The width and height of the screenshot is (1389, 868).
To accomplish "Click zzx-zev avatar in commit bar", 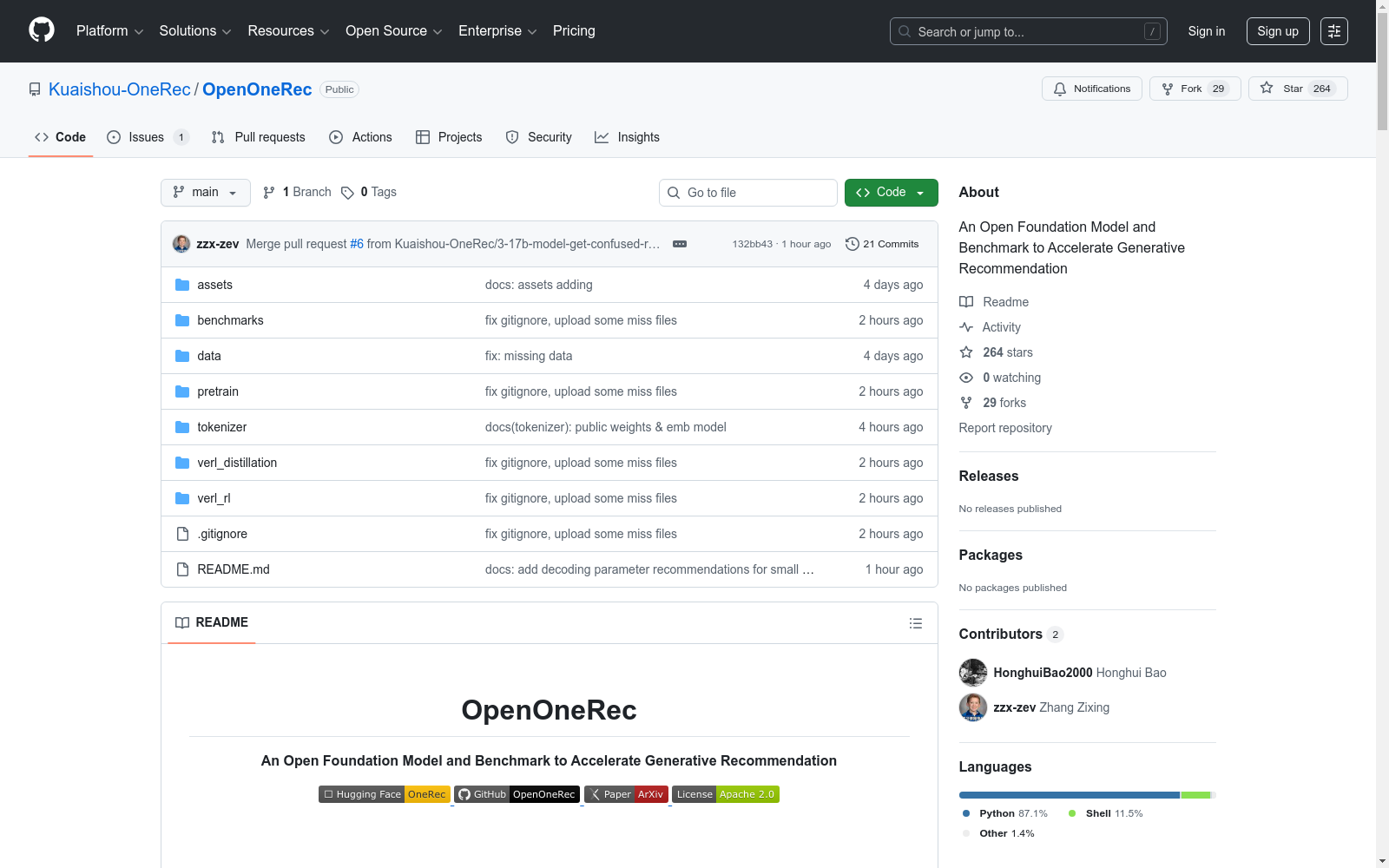I will [x=181, y=244].
